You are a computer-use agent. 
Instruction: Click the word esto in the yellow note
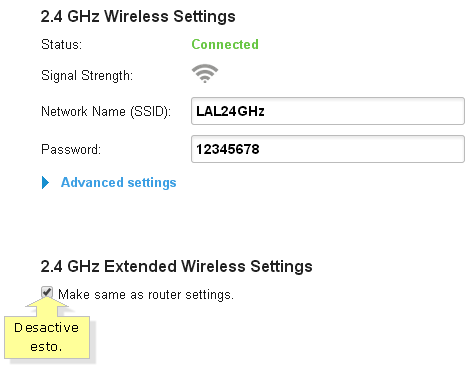pos(46,347)
